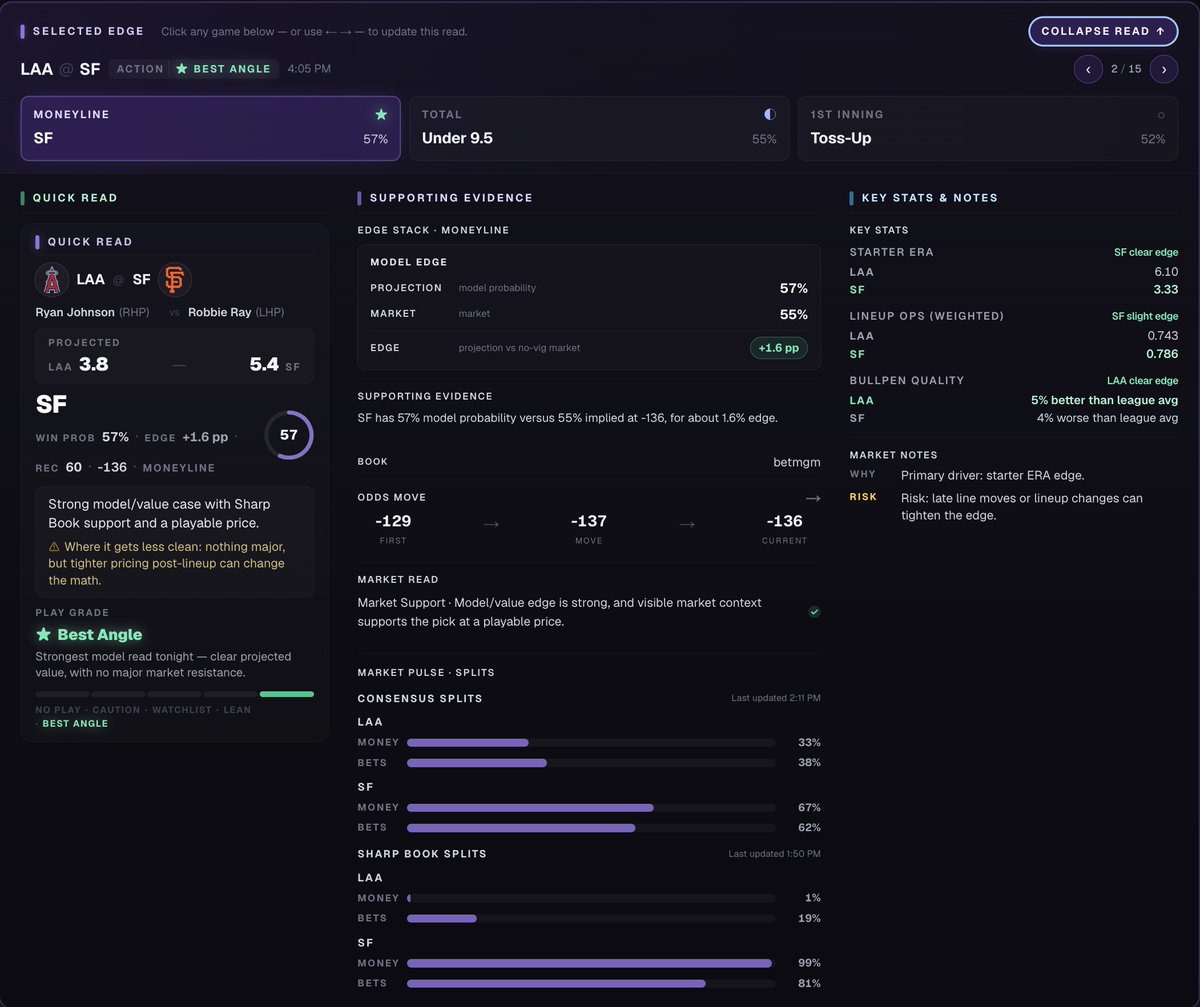Click the -136 current odds value
Screen dimensions: 1200x1007
point(784,521)
